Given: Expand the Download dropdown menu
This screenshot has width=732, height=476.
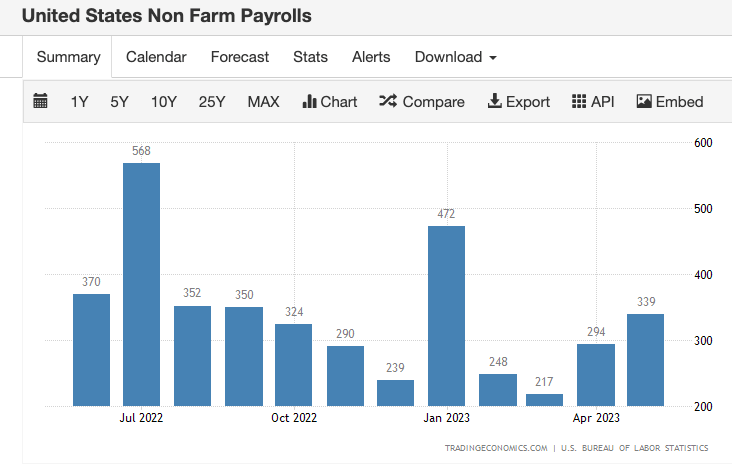Looking at the screenshot, I should (x=455, y=57).
